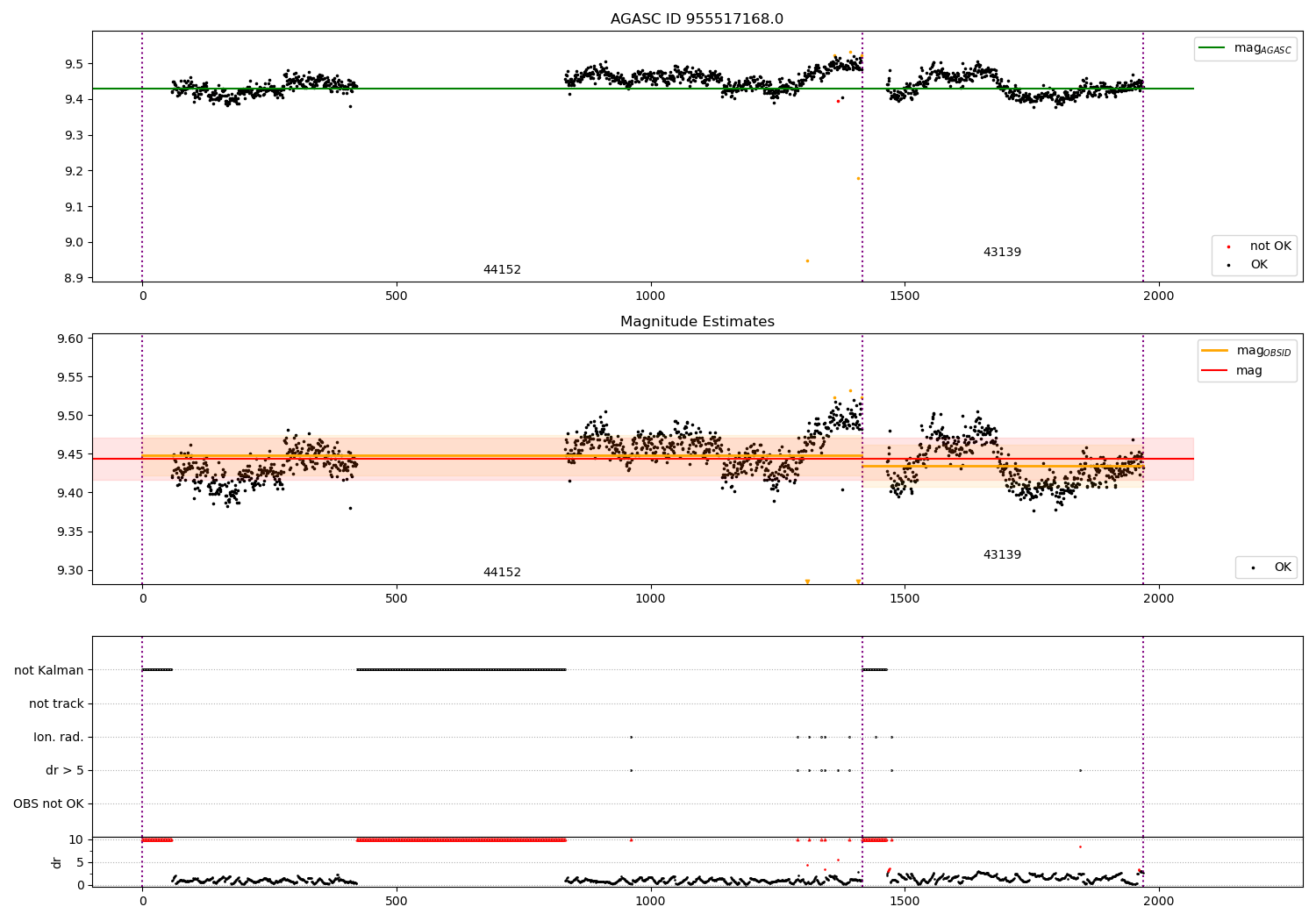Click x-axis tick 500 under Magnitude Estimates plot

point(396,599)
